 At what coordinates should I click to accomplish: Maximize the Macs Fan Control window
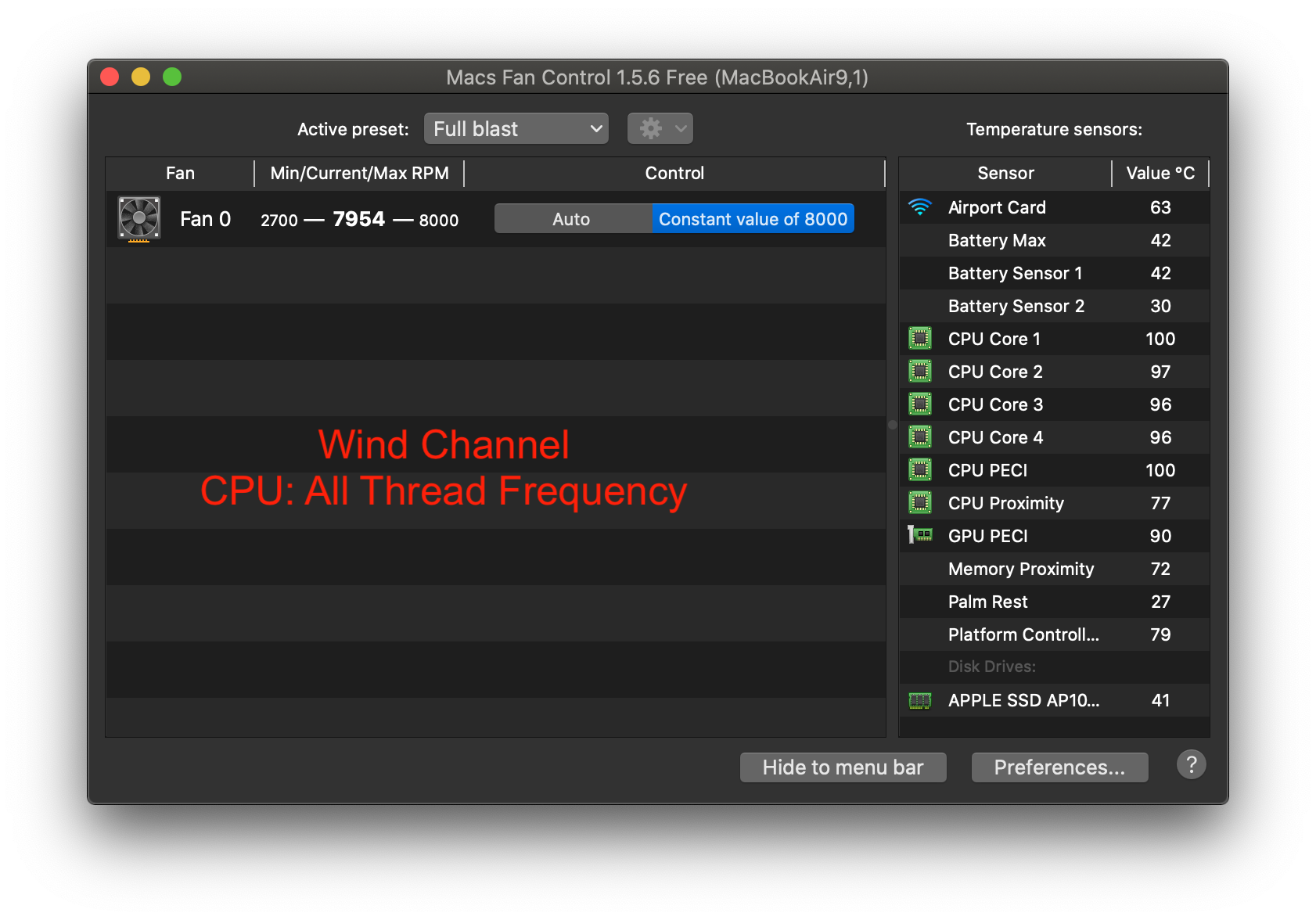coord(172,77)
